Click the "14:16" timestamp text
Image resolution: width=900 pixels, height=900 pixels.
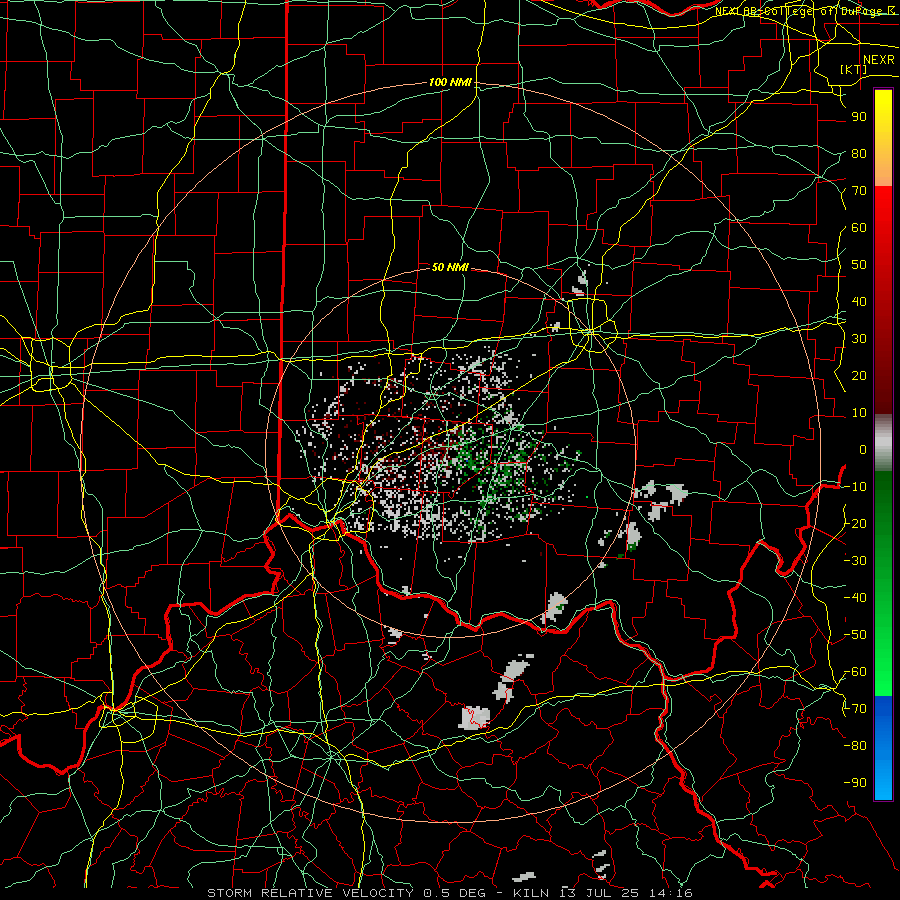click(x=672, y=893)
